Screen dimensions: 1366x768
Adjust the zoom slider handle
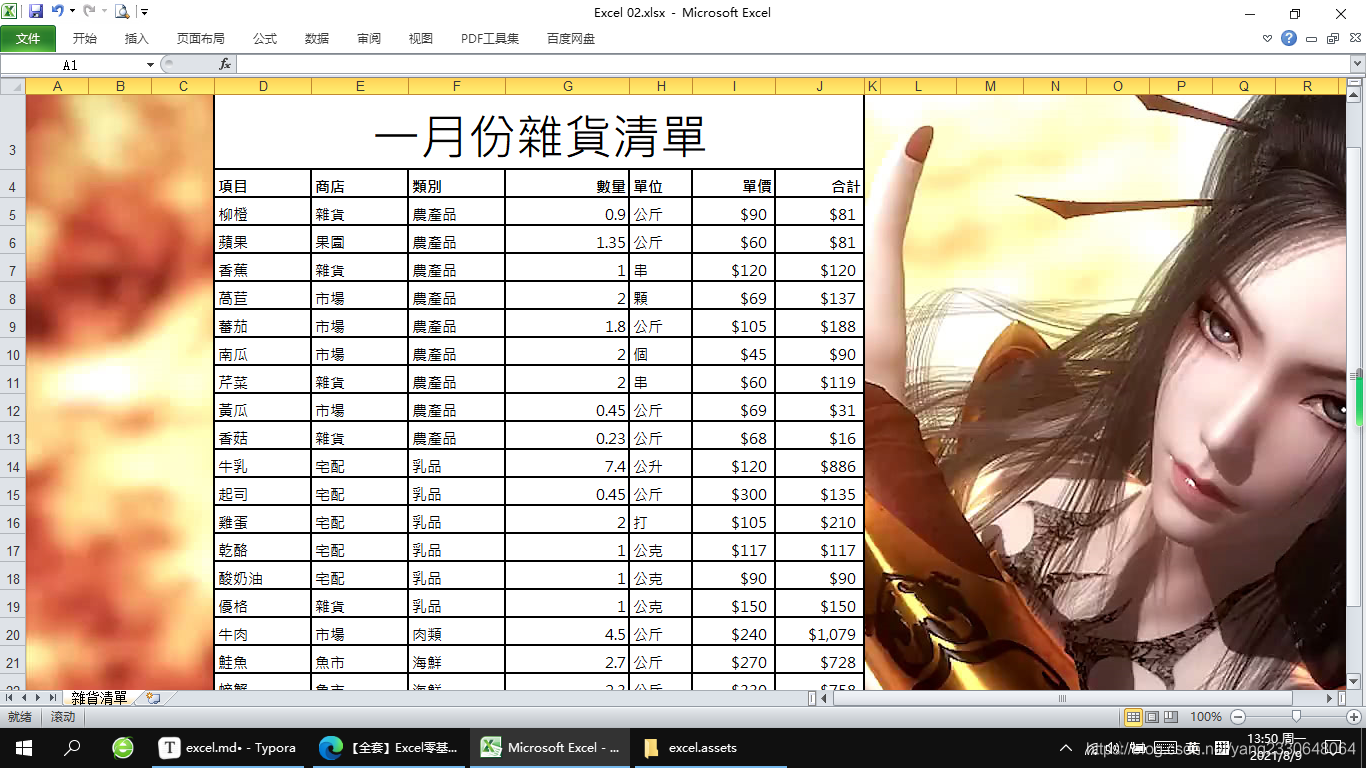tap(1296, 717)
